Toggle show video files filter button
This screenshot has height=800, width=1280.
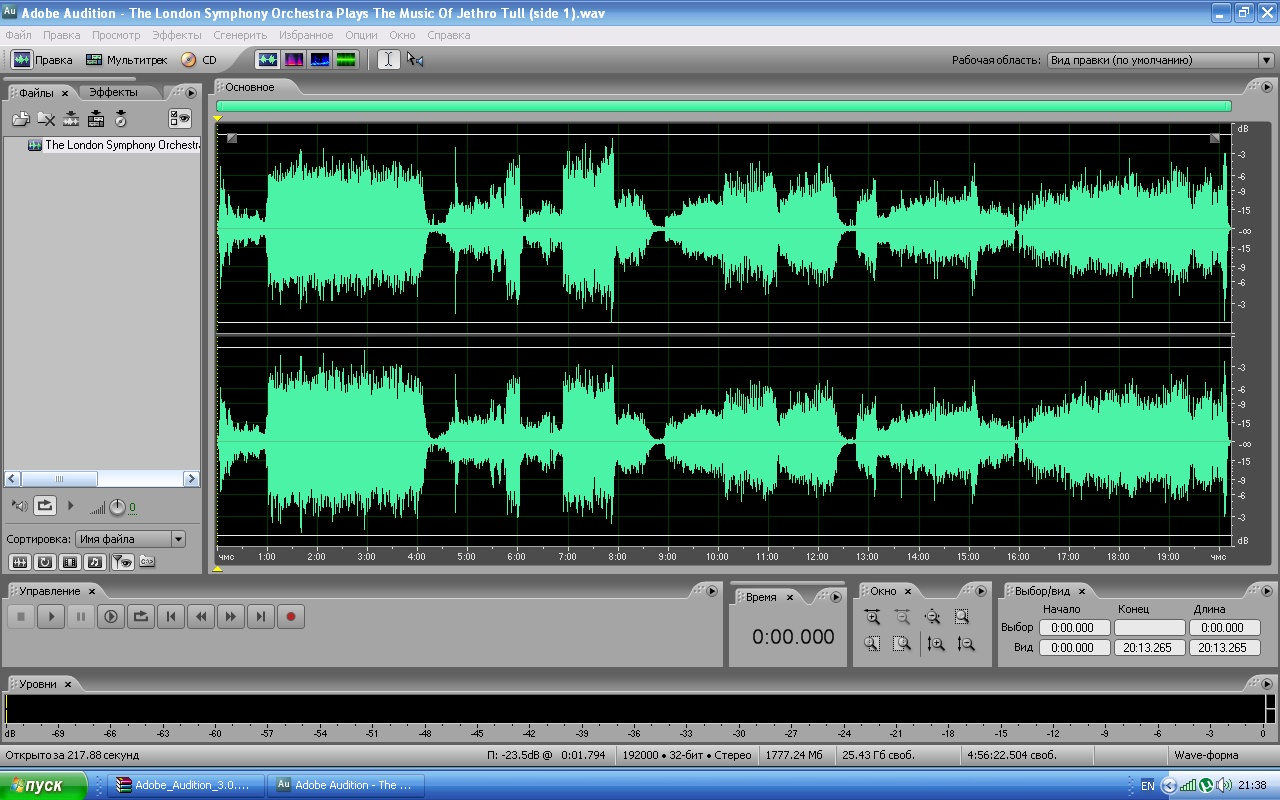tap(69, 562)
